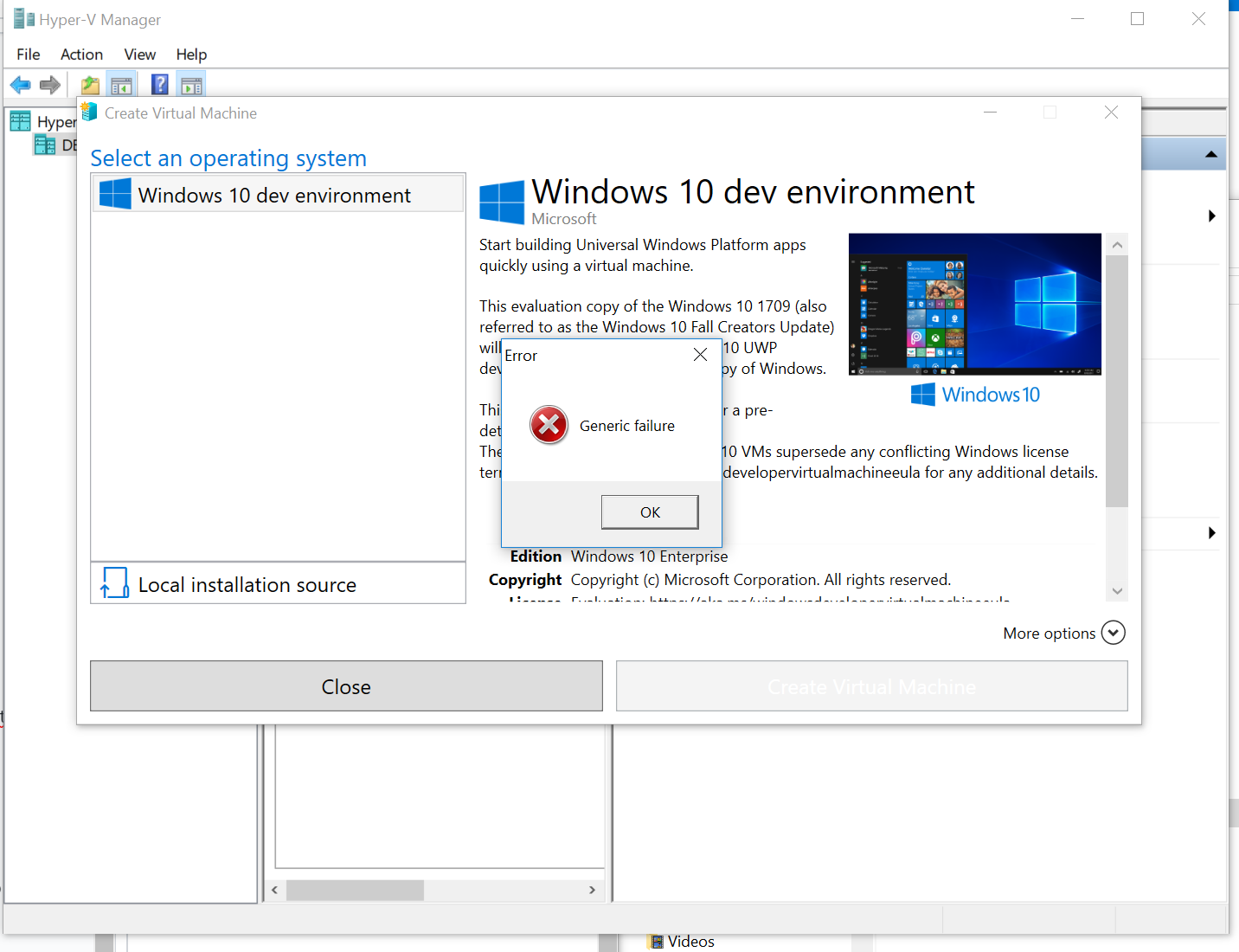Click the Windows 10 preview thumbnail
The image size is (1239, 952).
(974, 305)
